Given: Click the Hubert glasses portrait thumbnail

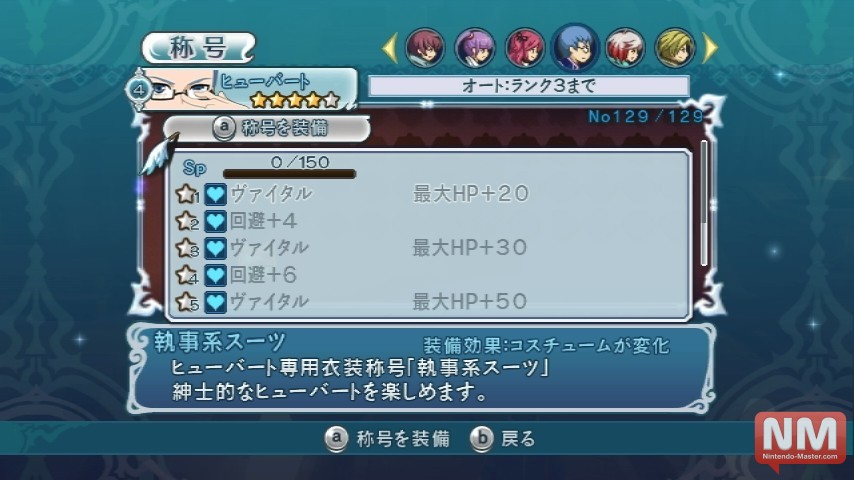Looking at the screenshot, I should point(181,89).
